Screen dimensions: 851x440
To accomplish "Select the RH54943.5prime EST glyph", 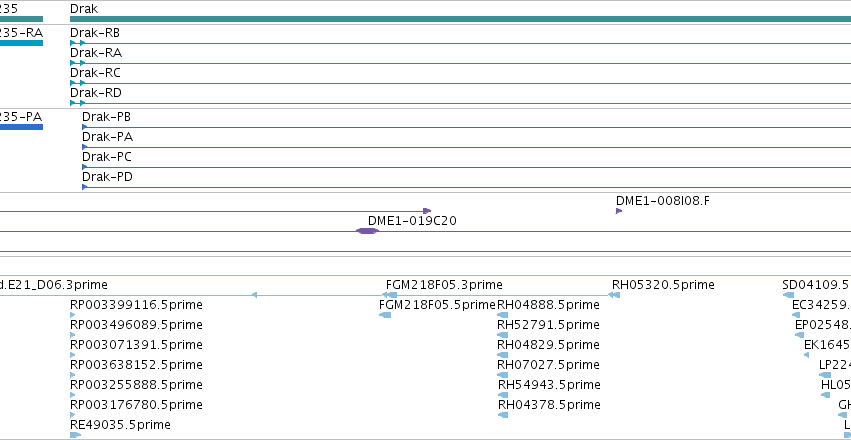I will (x=503, y=395).
